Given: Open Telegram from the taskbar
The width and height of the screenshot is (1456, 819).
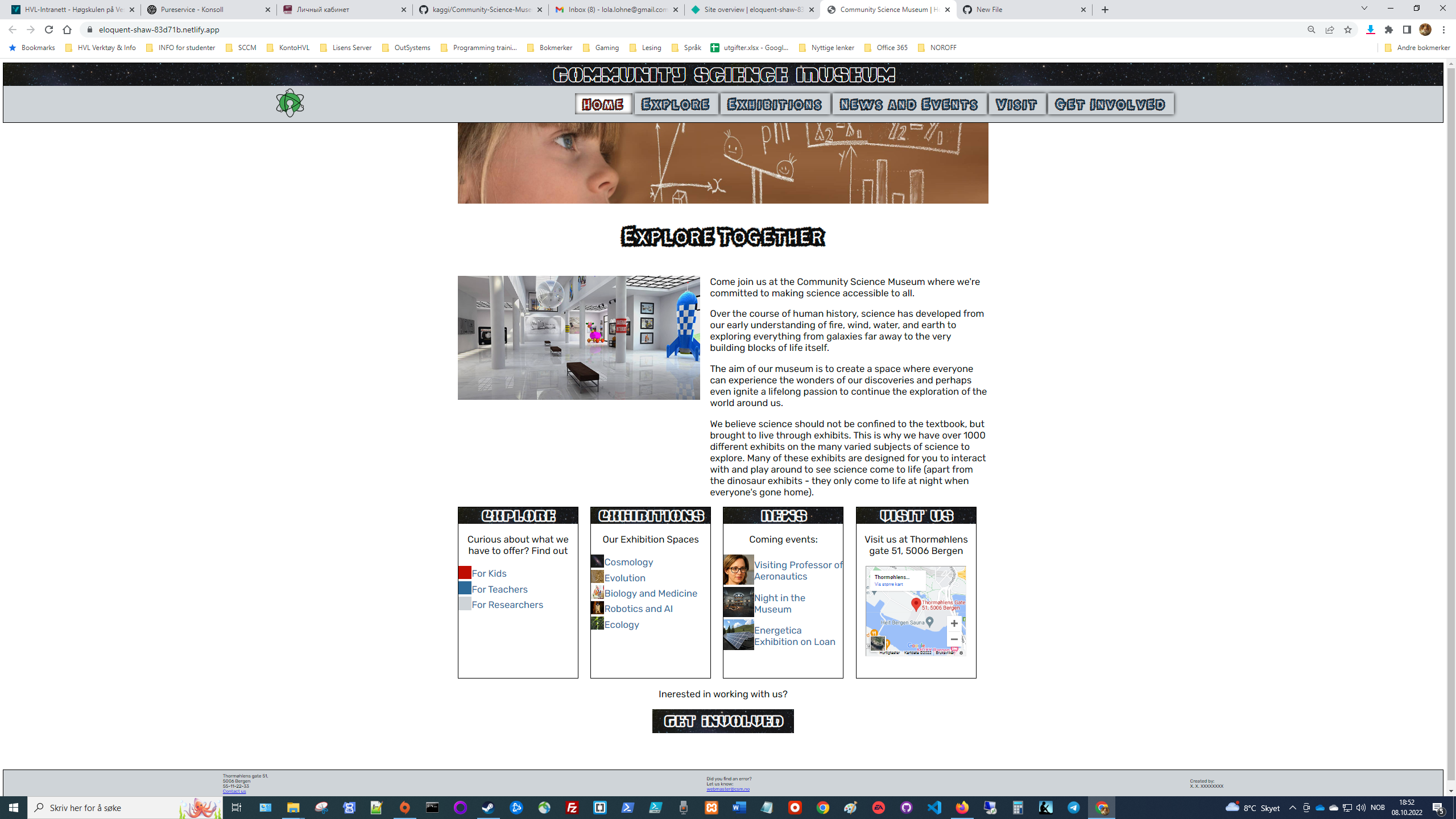Looking at the screenshot, I should click(x=1073, y=808).
